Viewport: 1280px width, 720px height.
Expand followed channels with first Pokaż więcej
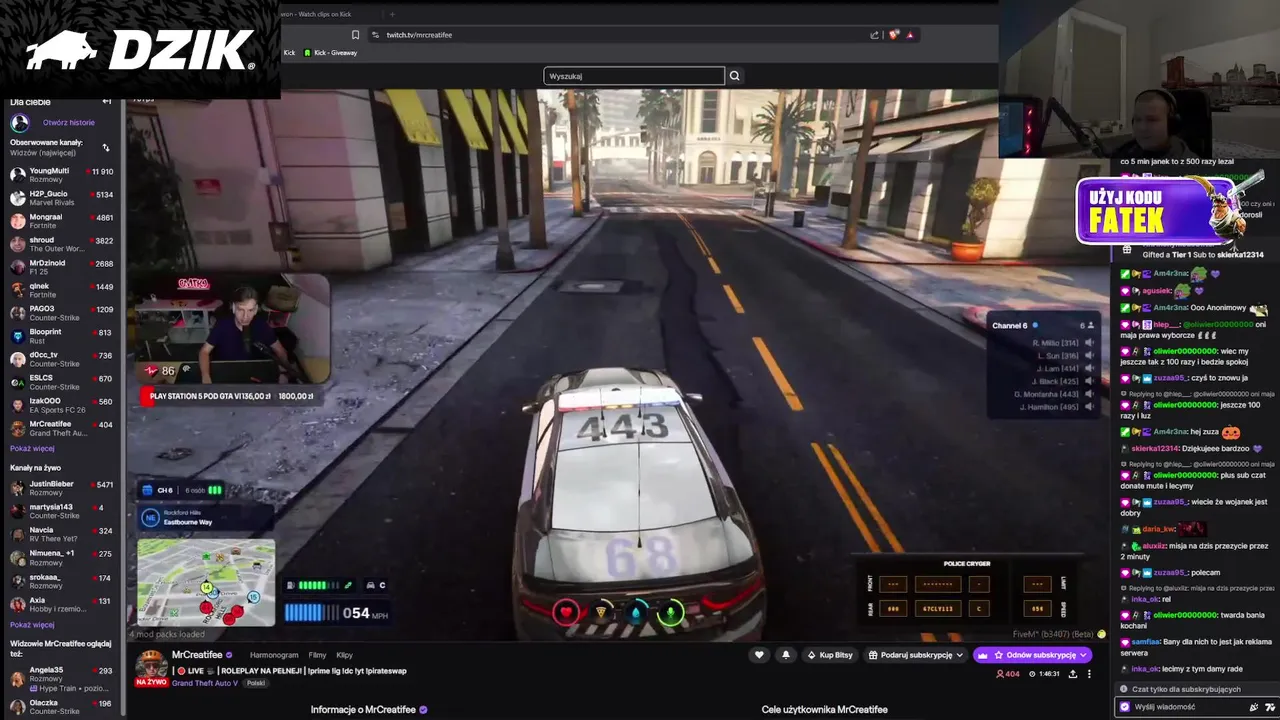[x=32, y=449]
